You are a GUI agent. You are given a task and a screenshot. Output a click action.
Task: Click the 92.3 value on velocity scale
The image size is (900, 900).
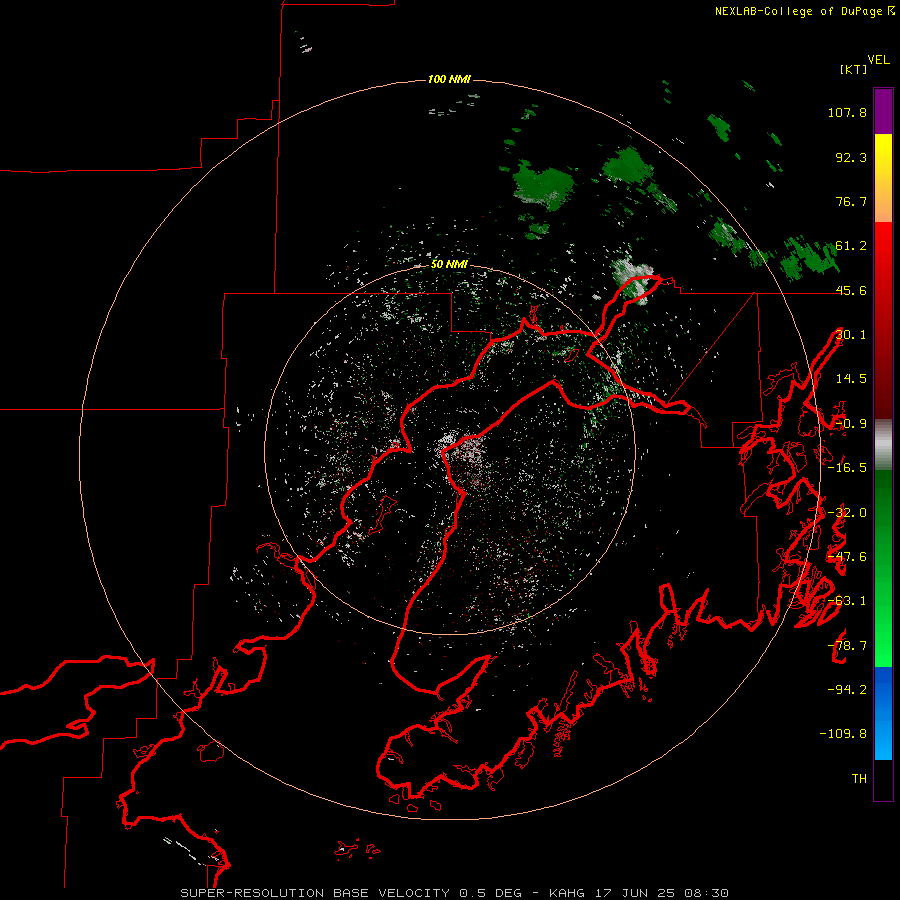[851, 157]
